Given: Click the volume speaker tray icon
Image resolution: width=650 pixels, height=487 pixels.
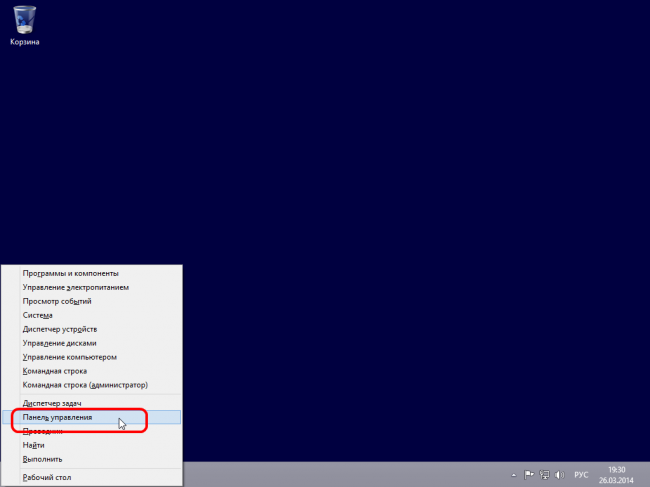Looking at the screenshot, I should coord(560,474).
